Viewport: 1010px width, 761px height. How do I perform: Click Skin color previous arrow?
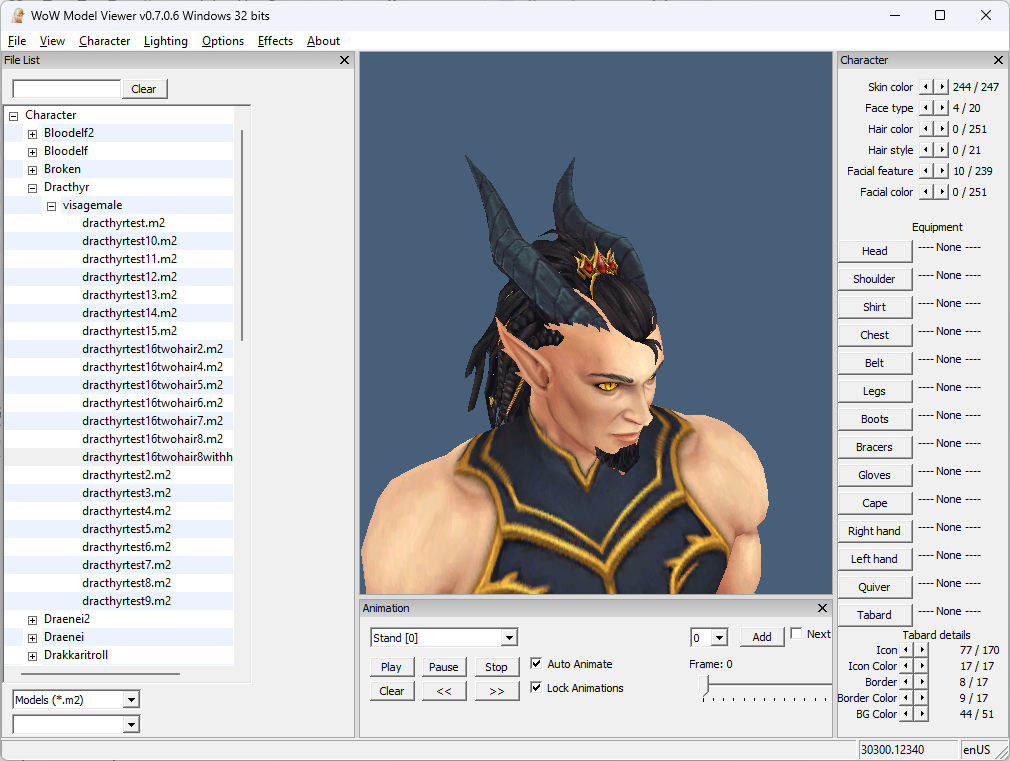click(926, 86)
